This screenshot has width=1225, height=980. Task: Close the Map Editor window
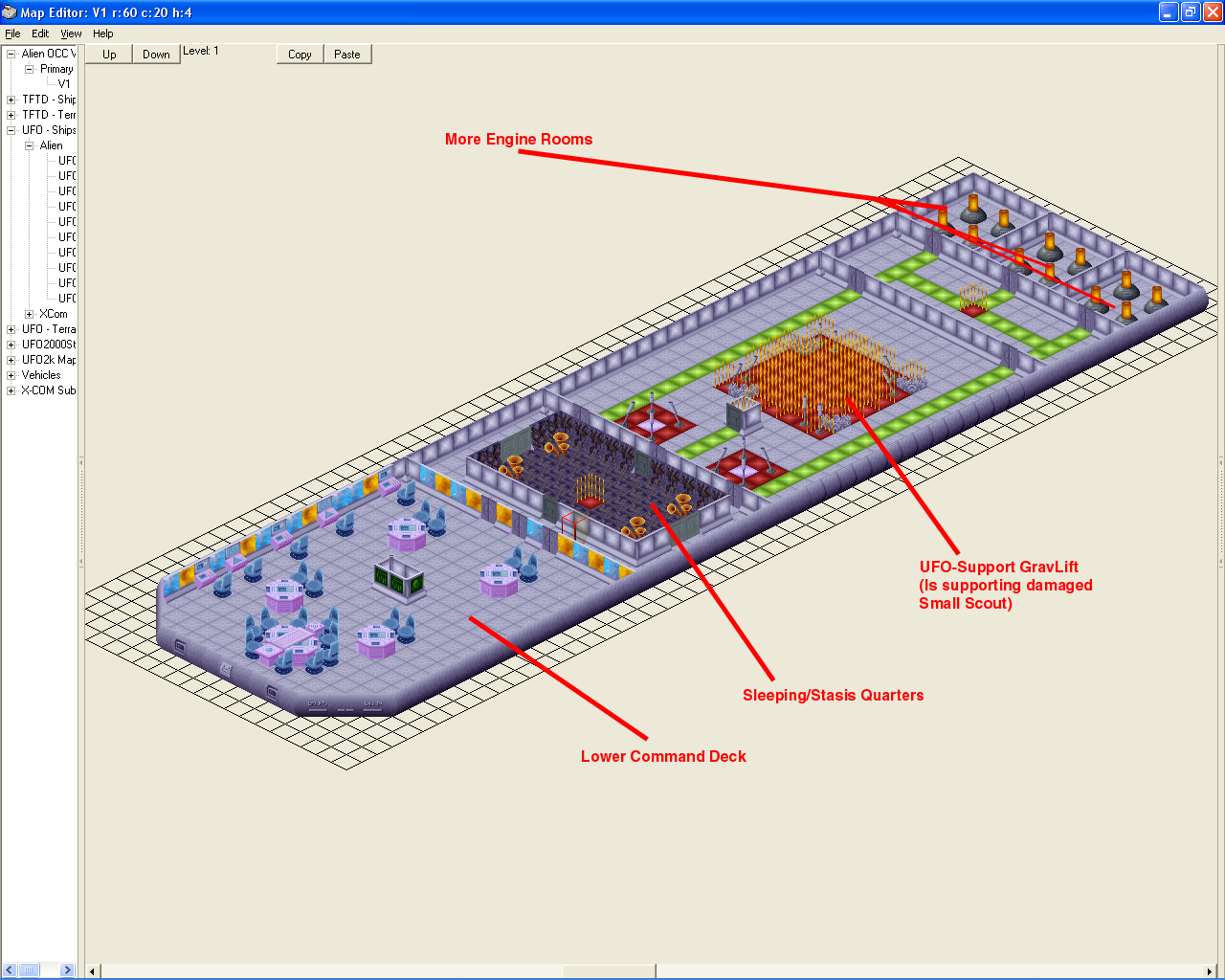tap(1213, 12)
